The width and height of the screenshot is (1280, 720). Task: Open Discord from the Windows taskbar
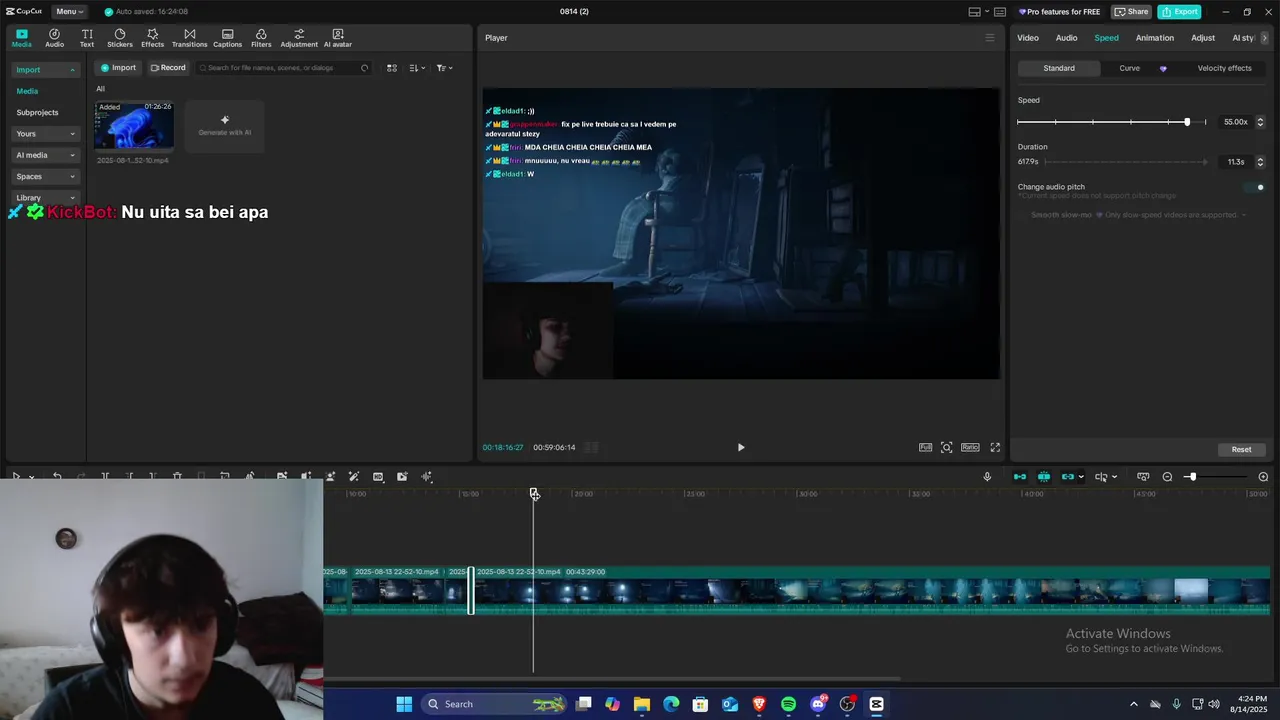818,704
